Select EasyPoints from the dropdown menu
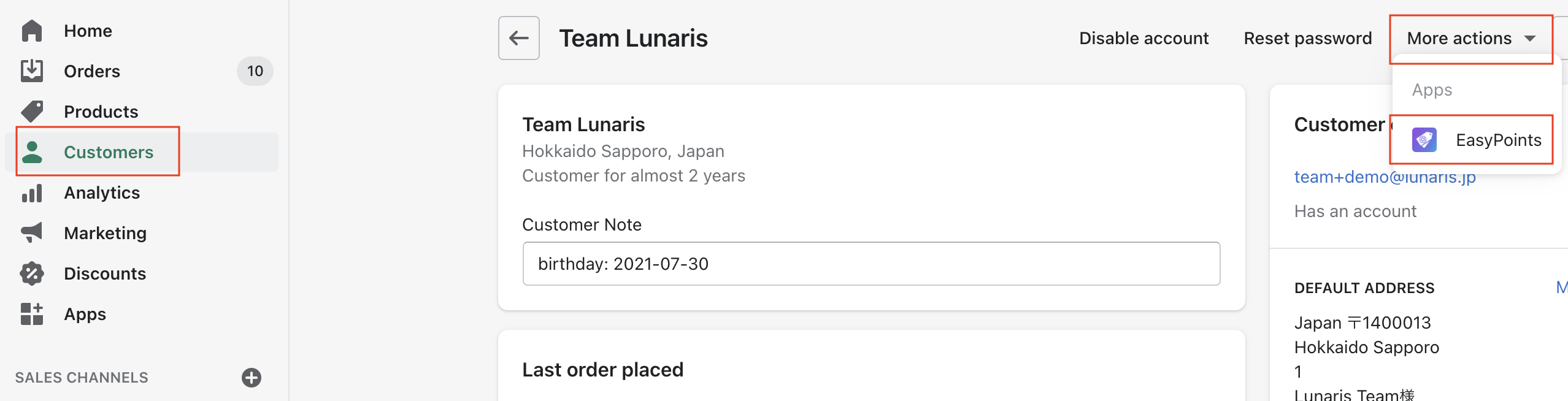 coord(1498,140)
